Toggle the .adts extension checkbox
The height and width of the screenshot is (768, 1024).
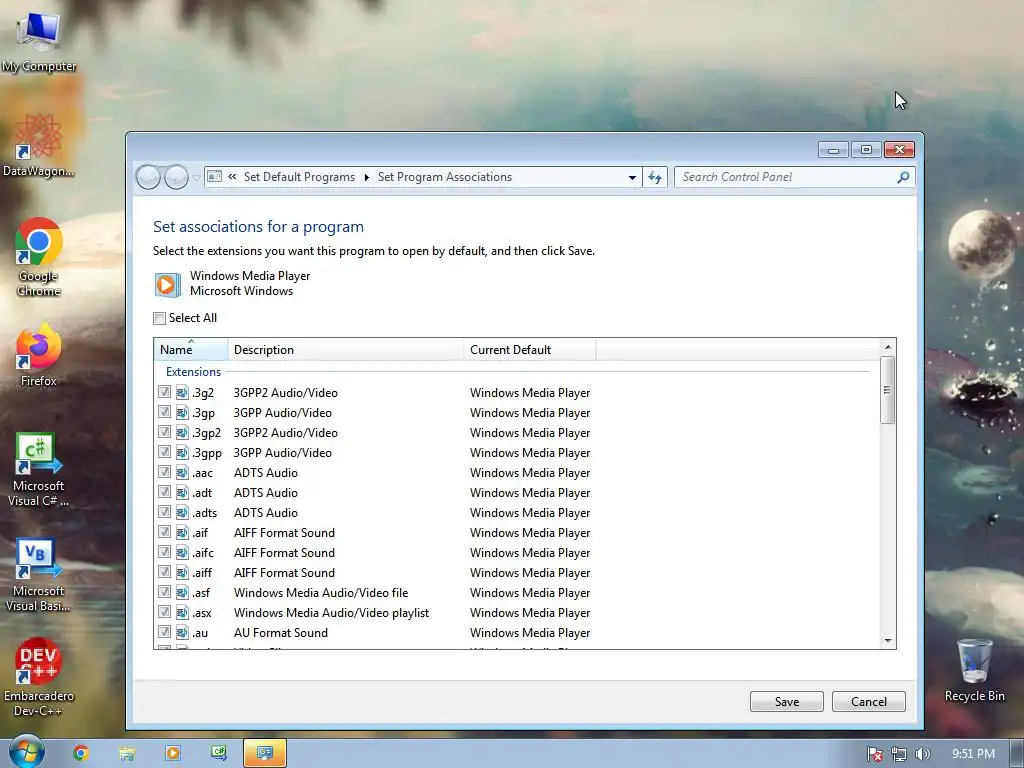pyautogui.click(x=165, y=512)
